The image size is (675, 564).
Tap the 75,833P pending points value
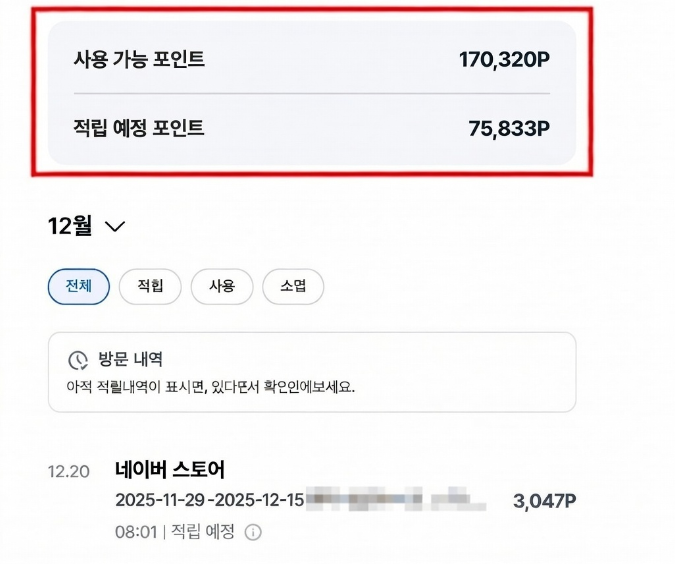pos(509,129)
